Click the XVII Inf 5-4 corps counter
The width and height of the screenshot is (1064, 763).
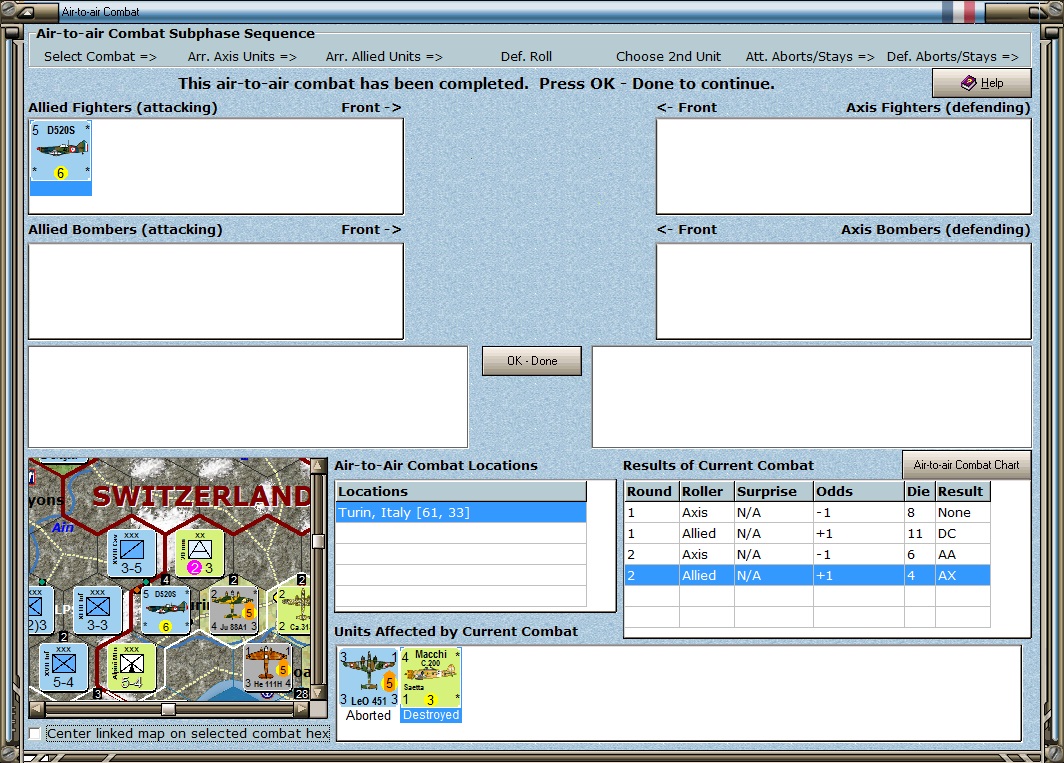(63, 667)
